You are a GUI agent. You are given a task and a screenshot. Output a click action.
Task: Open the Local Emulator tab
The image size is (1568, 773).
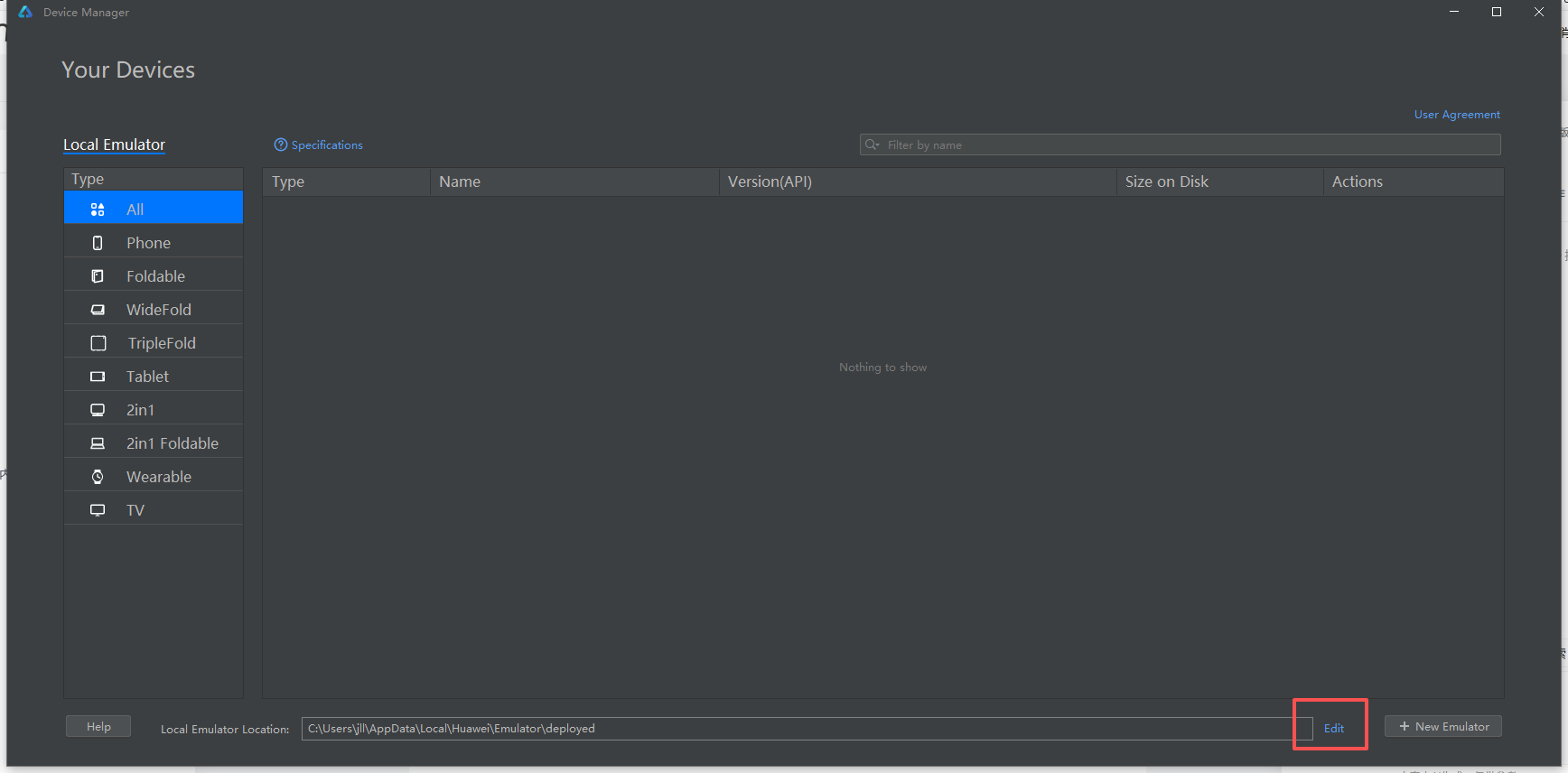point(114,144)
